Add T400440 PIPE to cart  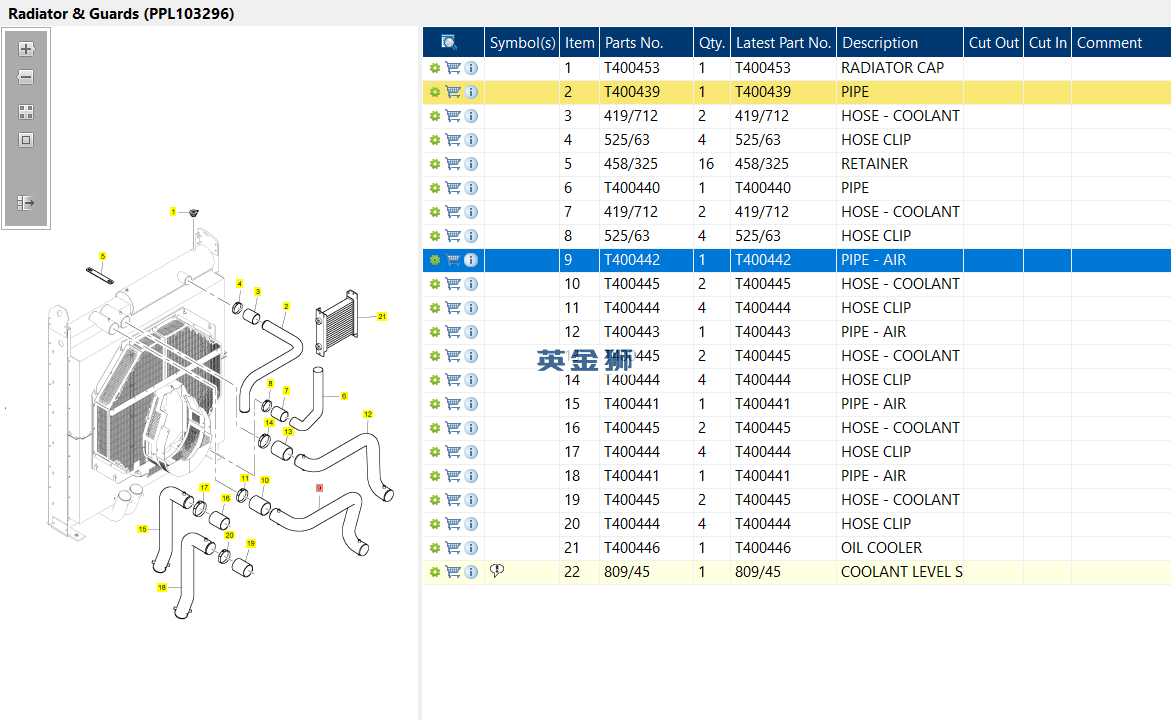click(453, 187)
